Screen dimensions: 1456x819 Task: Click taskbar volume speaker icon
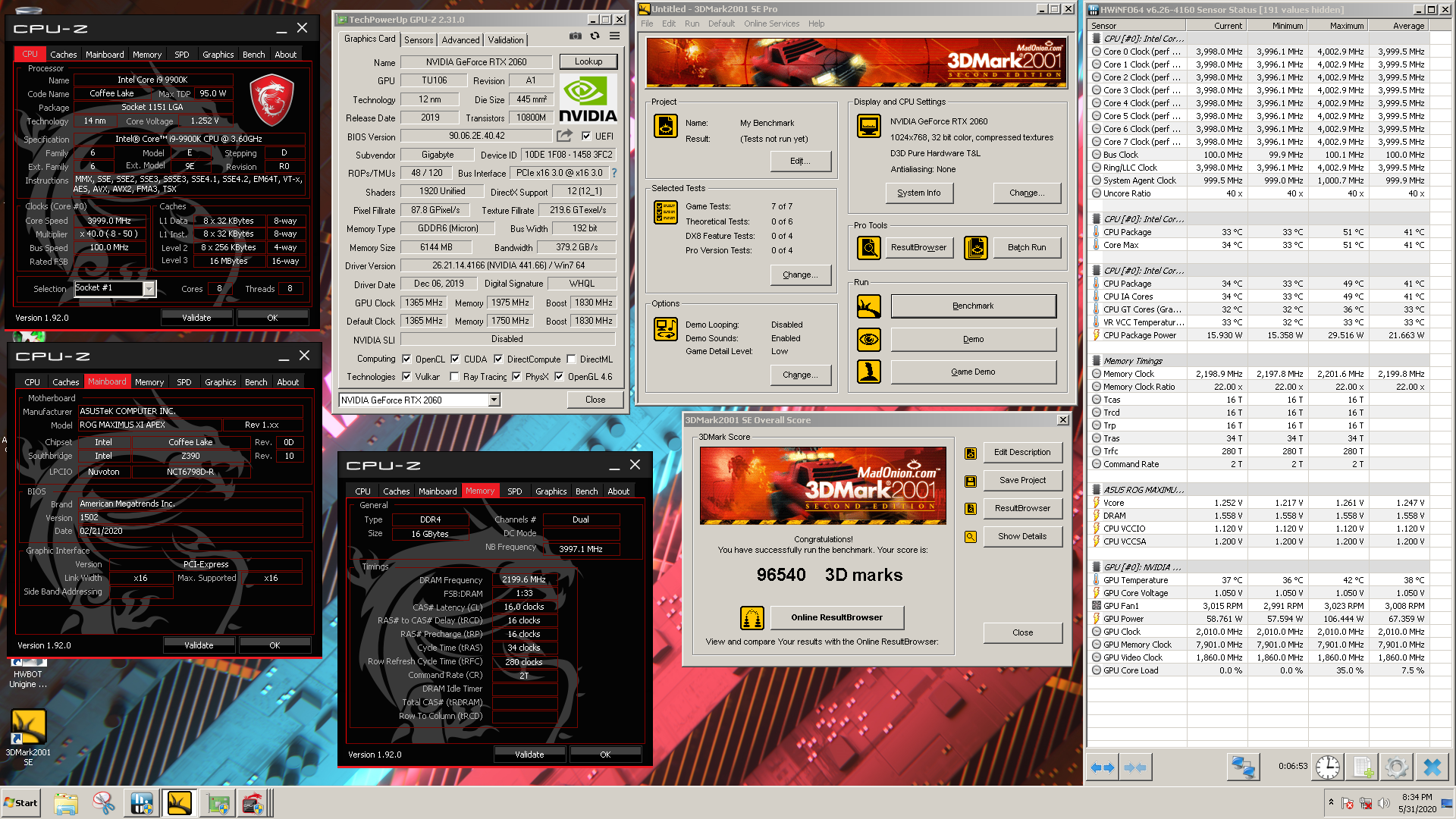click(1384, 803)
